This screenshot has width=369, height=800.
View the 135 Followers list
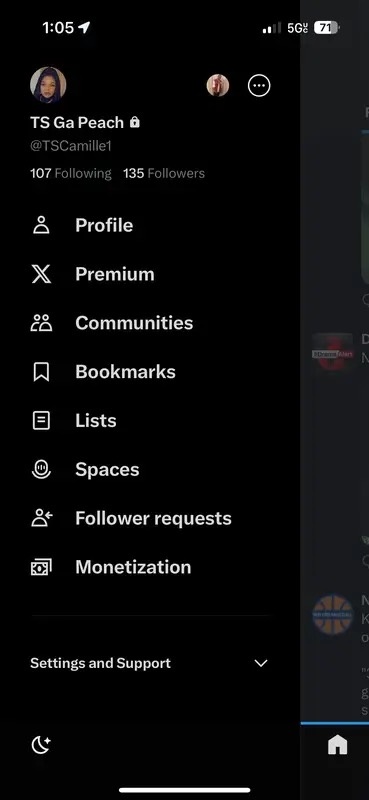tap(164, 173)
